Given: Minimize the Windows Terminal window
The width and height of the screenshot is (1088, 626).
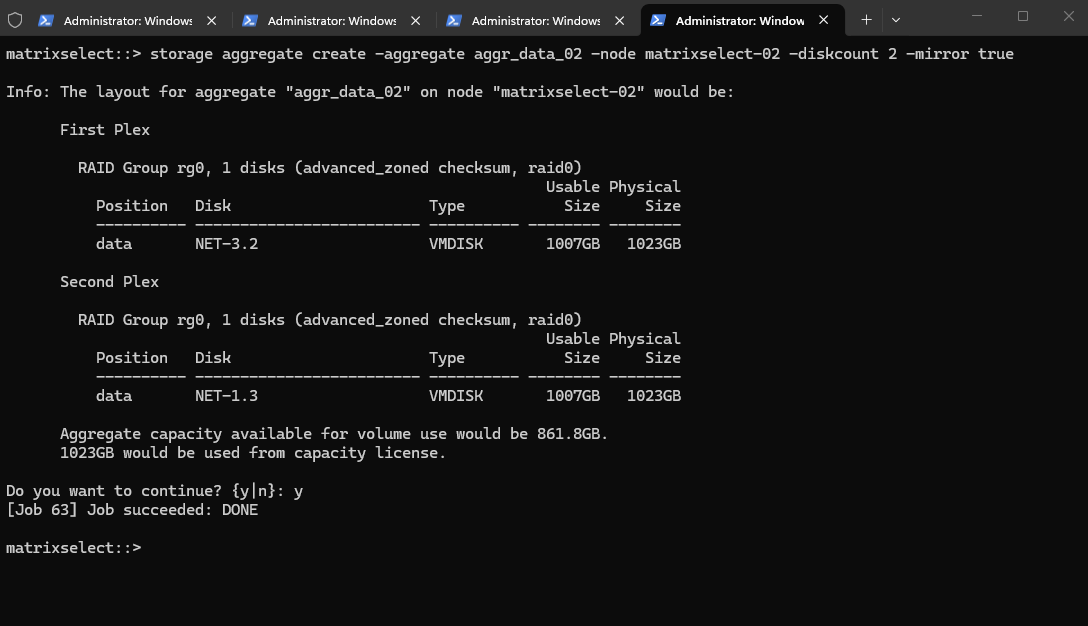Looking at the screenshot, I should click(x=977, y=16).
